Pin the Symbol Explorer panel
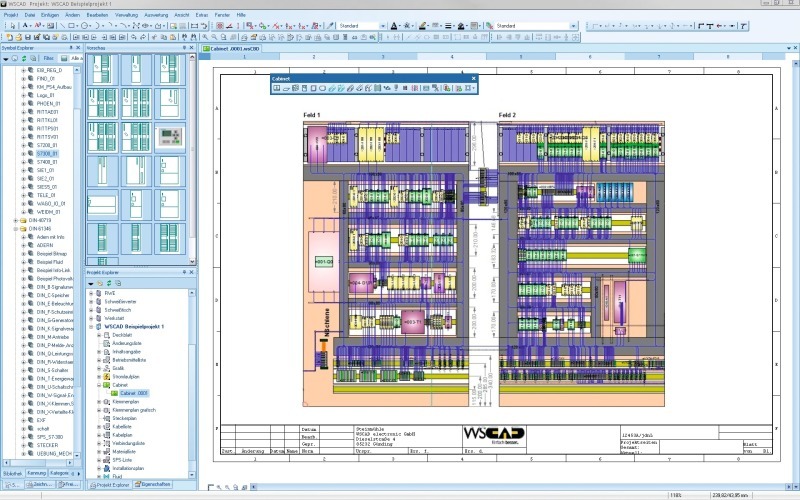The height and width of the screenshot is (500, 800). (70, 48)
